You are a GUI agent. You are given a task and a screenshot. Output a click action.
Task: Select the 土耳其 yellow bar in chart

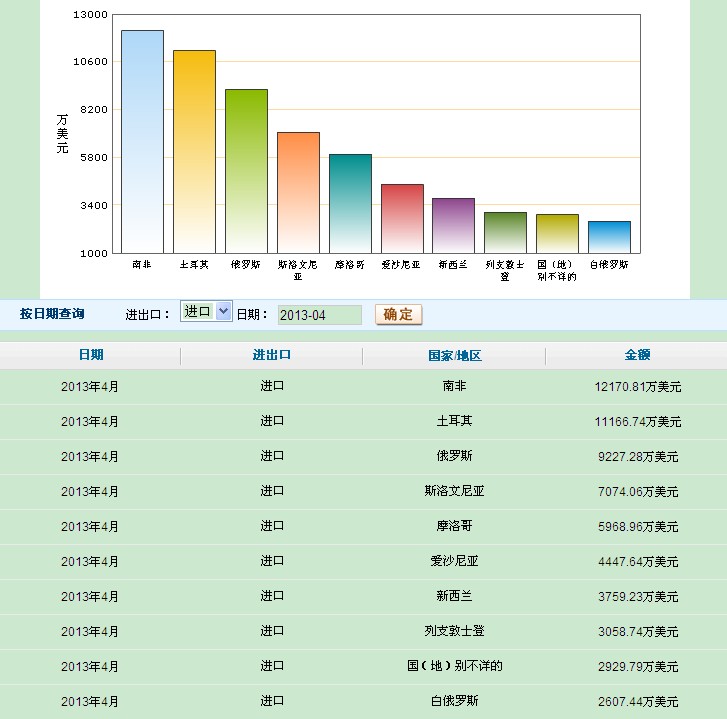[194, 152]
